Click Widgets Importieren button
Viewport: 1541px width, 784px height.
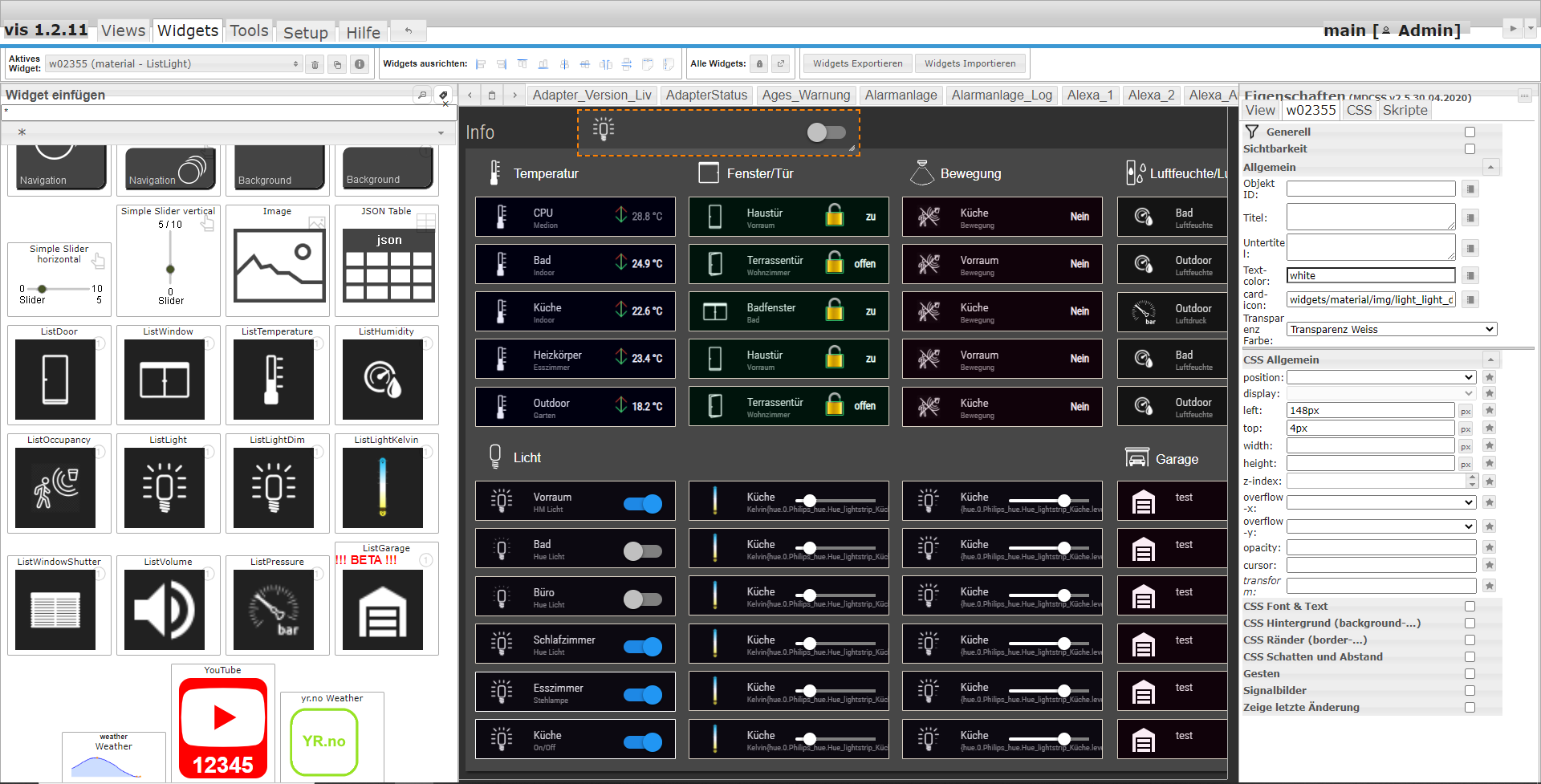pos(970,63)
